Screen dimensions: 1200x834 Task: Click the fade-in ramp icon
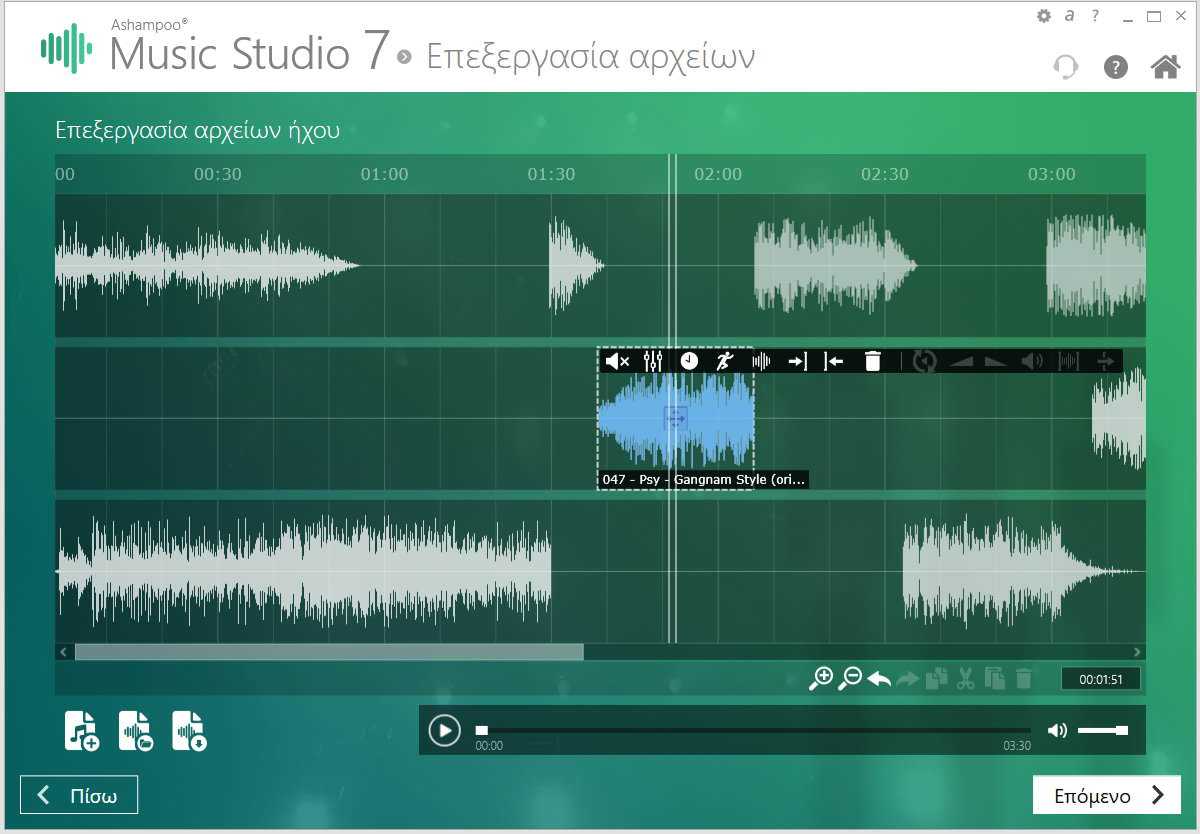tap(961, 361)
